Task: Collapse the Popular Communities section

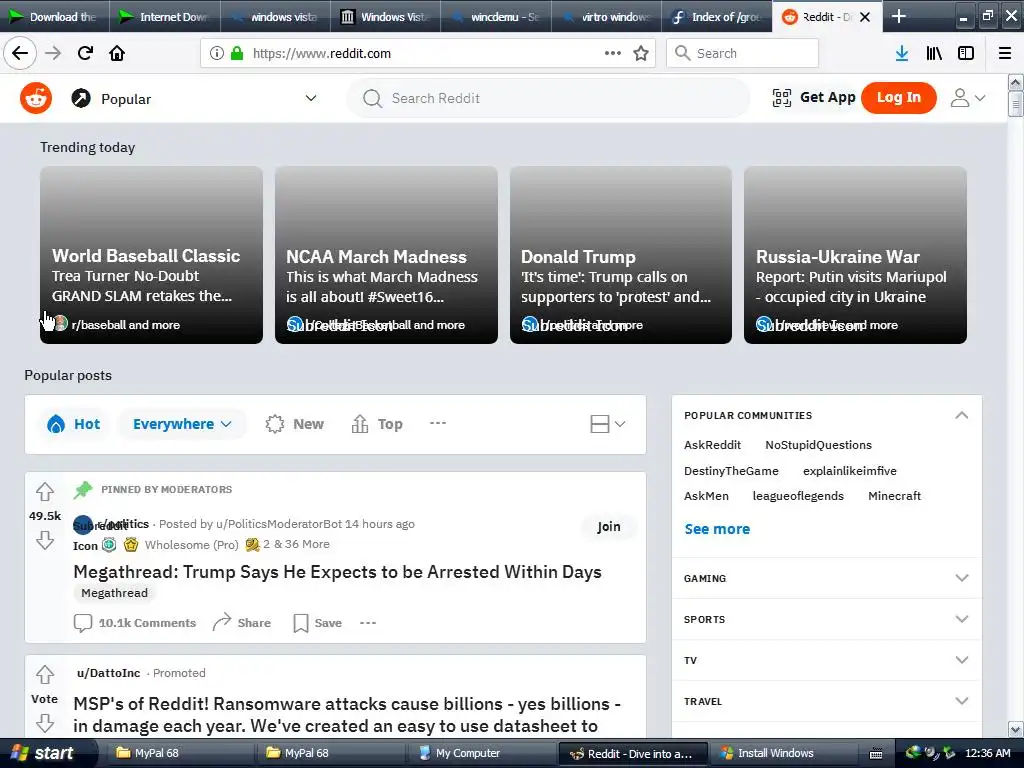Action: pos(961,415)
